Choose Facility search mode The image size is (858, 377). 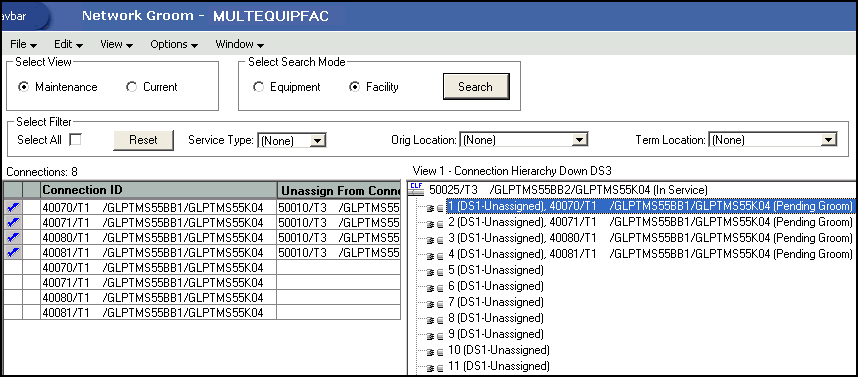point(355,87)
